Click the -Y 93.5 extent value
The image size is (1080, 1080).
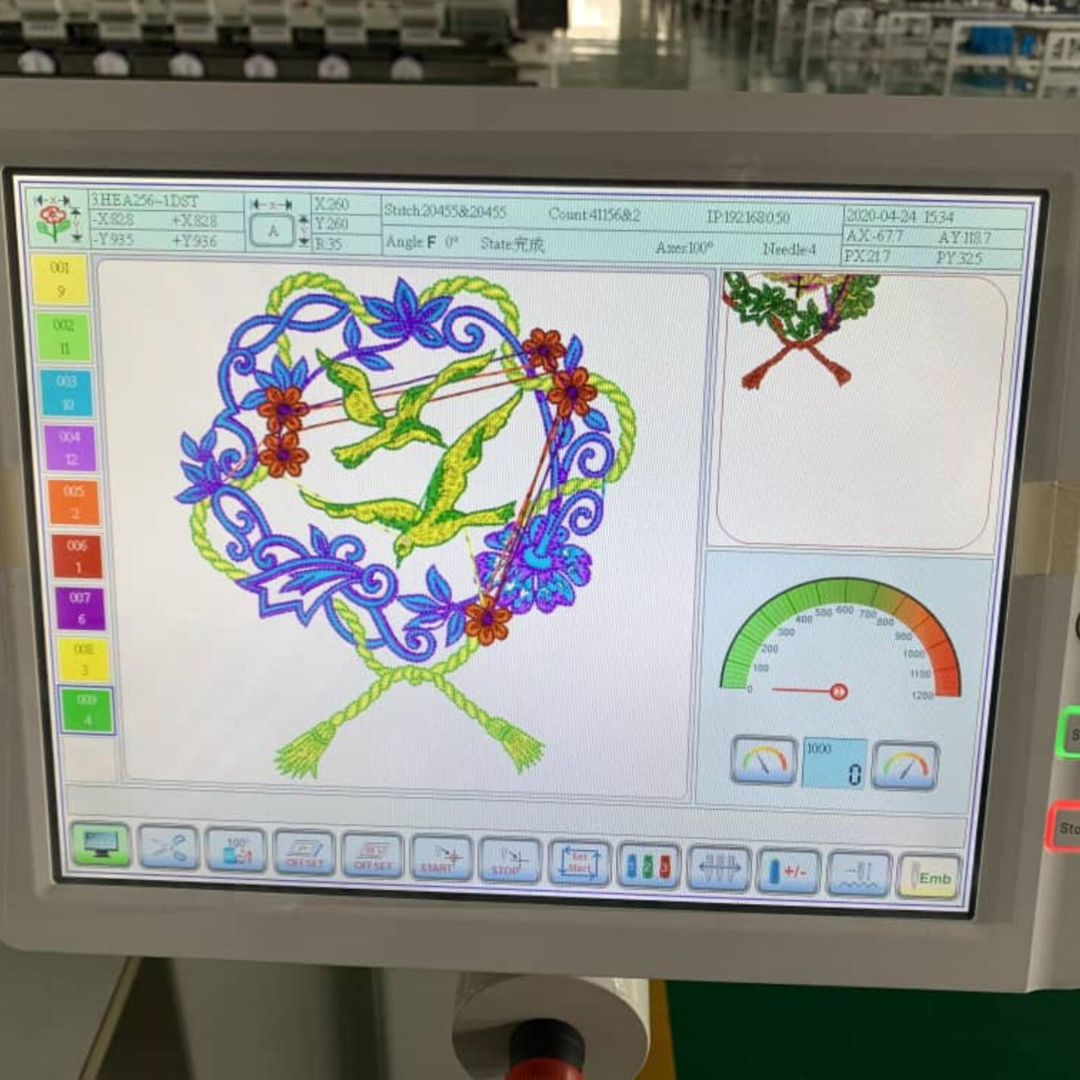tap(114, 239)
